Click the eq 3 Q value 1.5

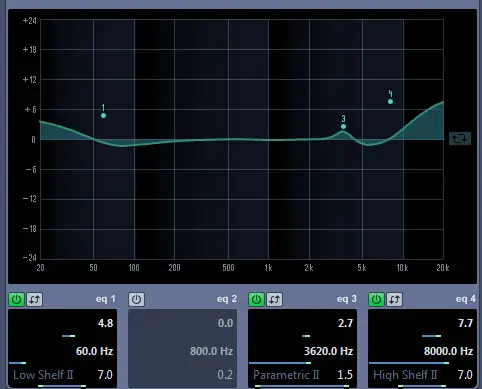tap(345, 375)
